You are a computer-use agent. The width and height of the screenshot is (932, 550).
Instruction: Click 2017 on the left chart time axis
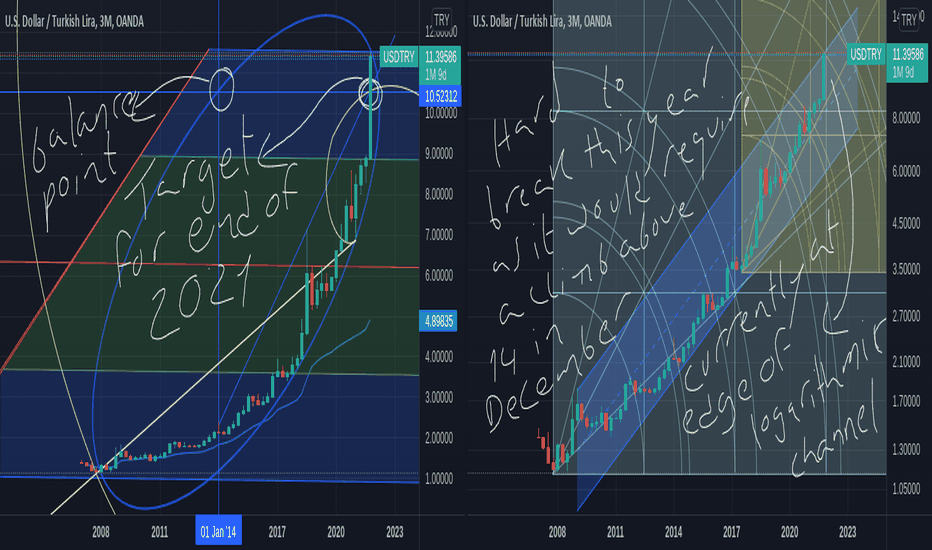pos(277,532)
